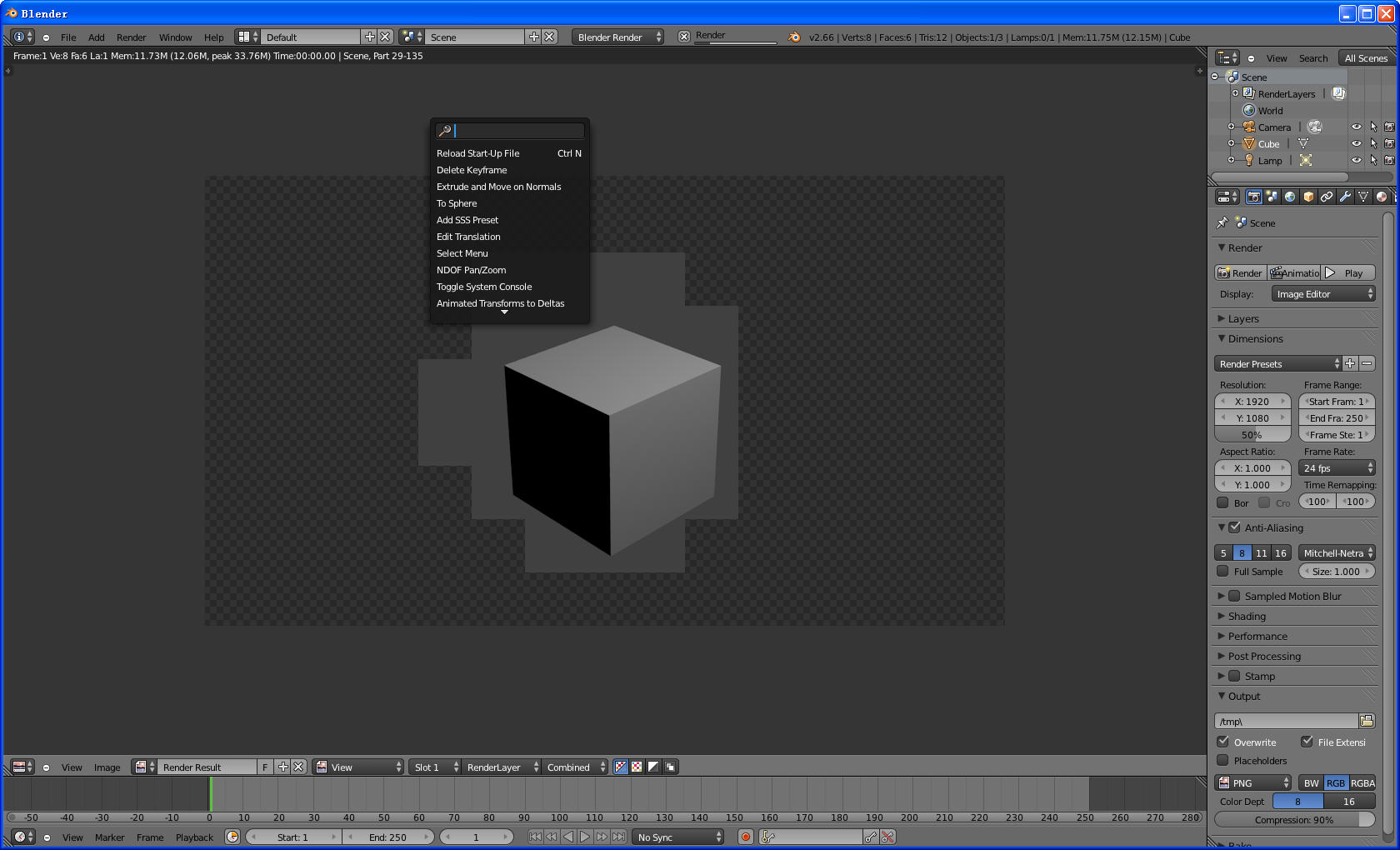
Task: Enable the Full Sample checkbox
Action: pos(1222,571)
